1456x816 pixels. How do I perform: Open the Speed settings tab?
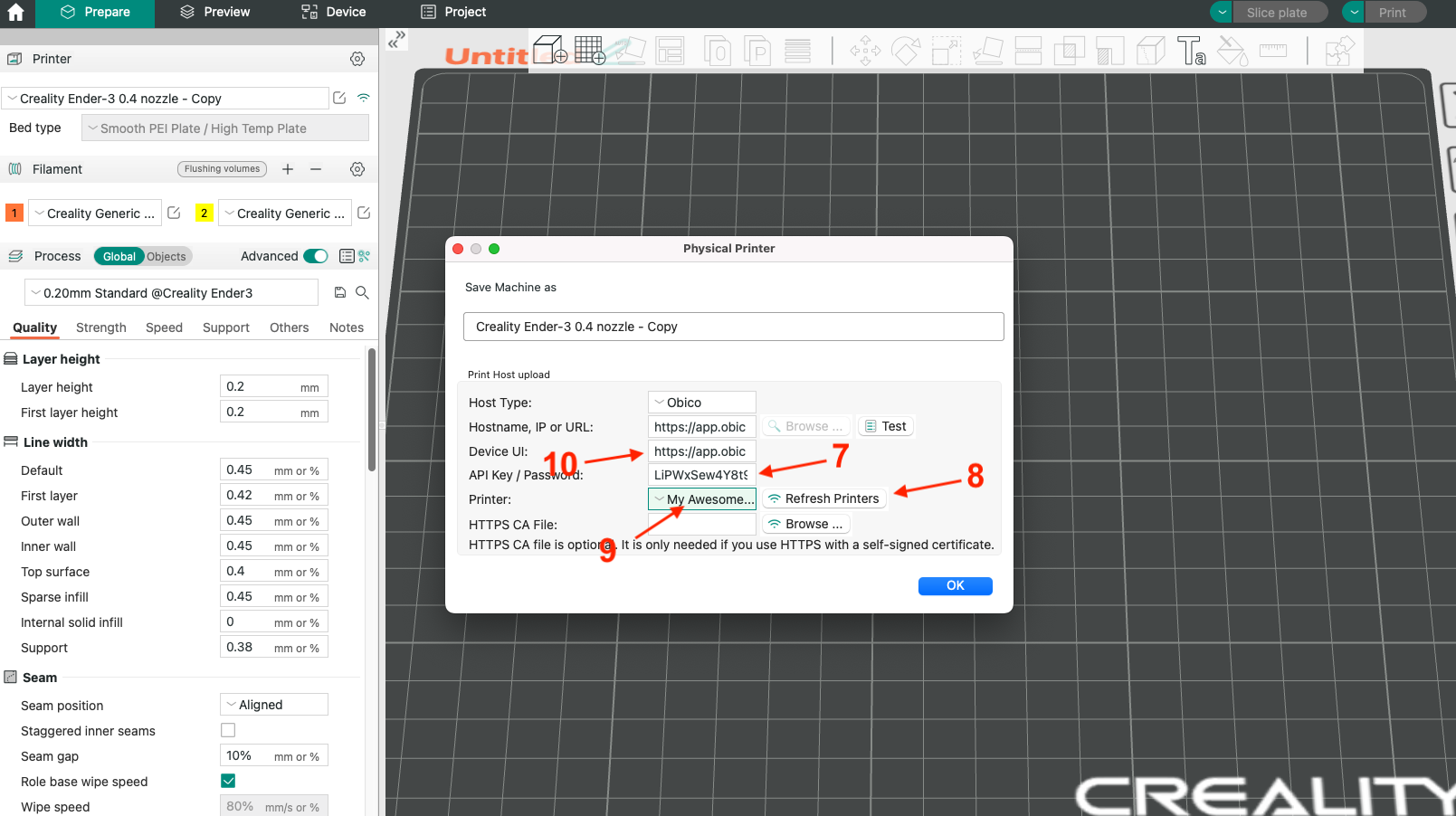164,327
